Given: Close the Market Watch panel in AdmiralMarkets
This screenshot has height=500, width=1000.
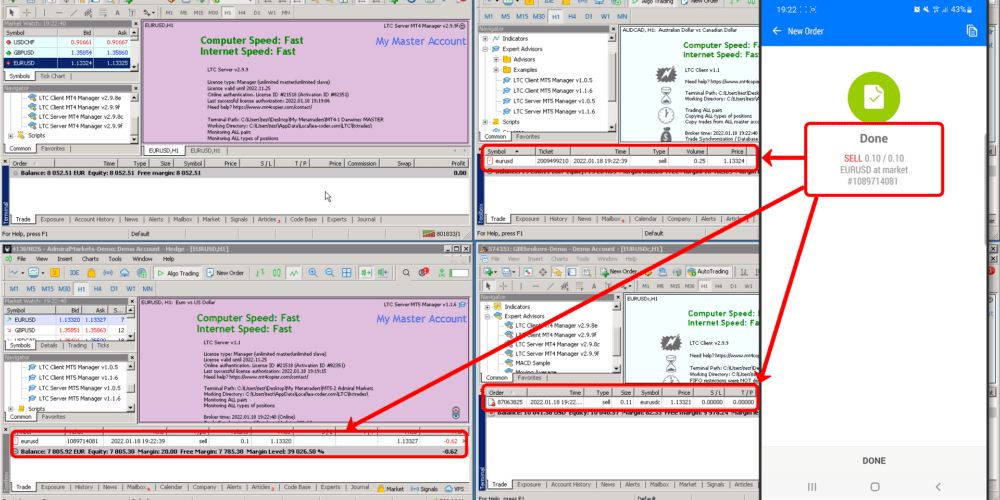Looking at the screenshot, I should pos(133,302).
